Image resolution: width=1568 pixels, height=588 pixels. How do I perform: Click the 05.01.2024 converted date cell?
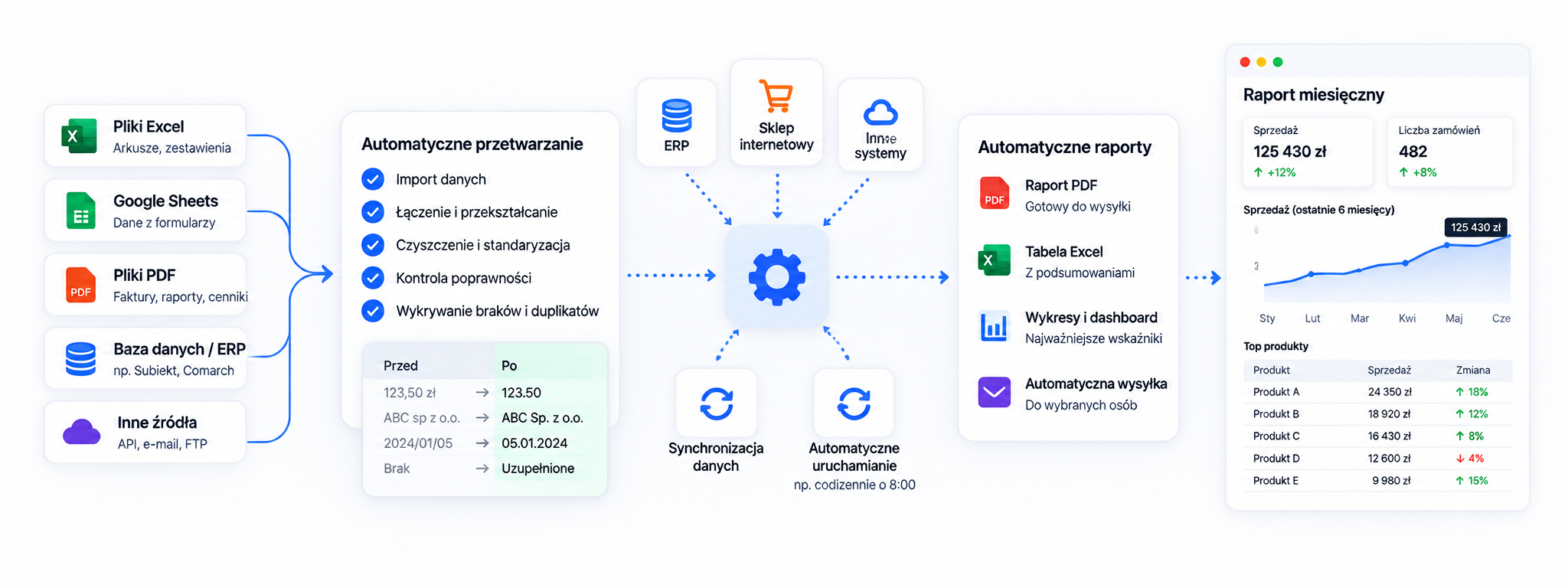click(x=534, y=443)
